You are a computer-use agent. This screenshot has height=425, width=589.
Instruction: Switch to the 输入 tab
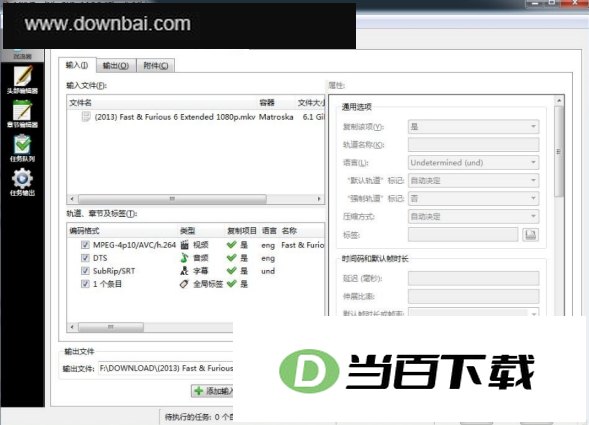77,65
